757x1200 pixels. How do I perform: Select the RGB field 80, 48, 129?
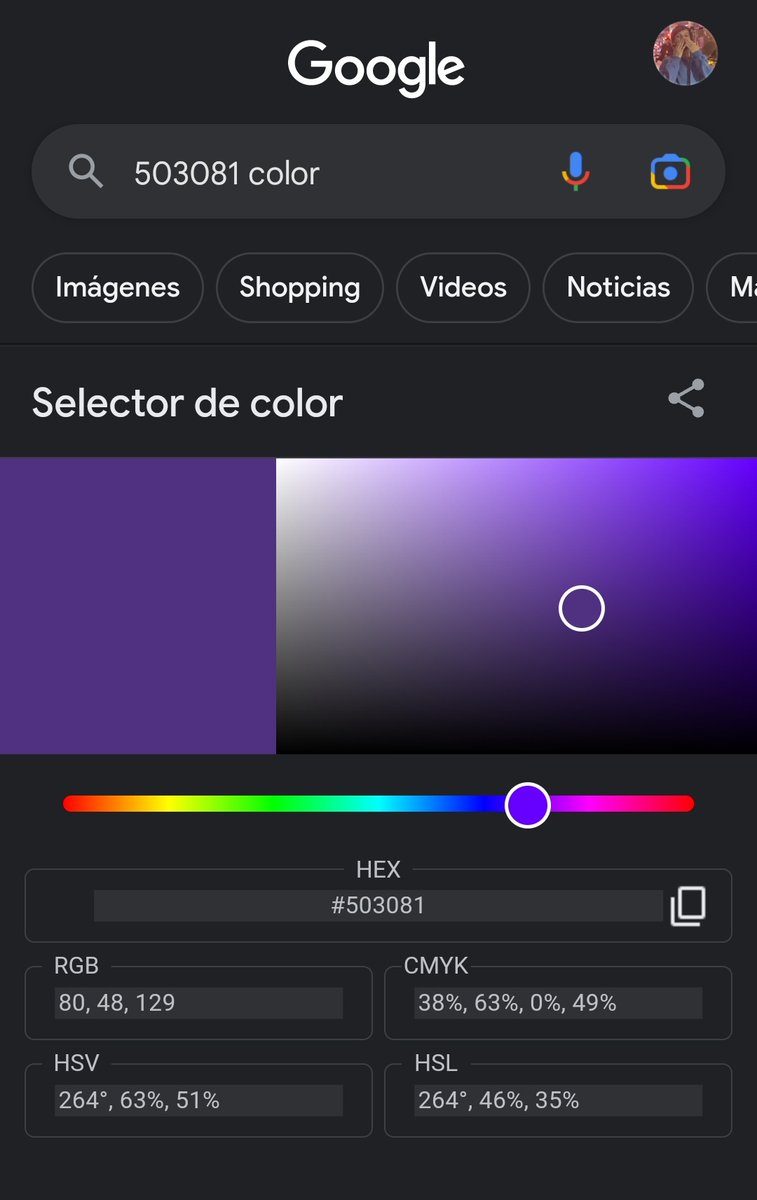tap(198, 1003)
